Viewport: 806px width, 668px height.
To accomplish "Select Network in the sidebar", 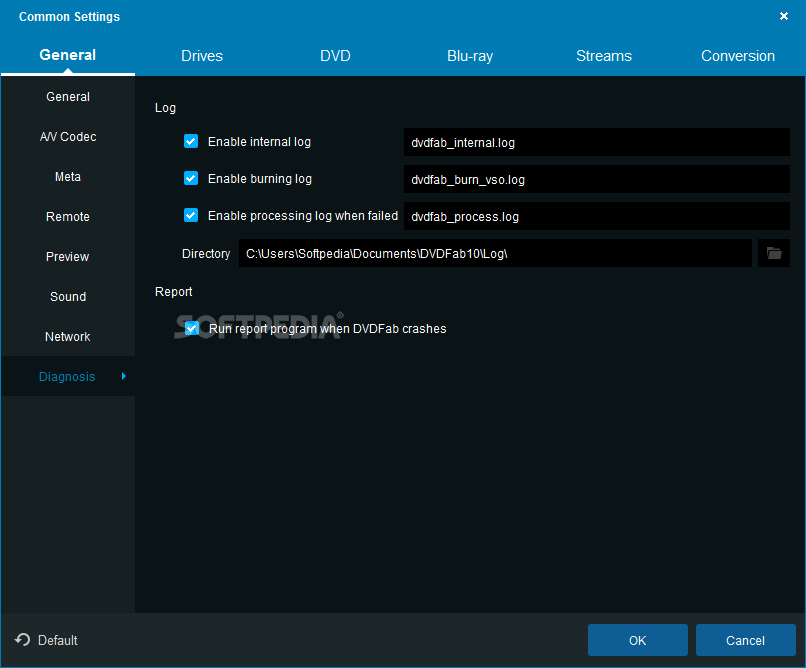I will click(x=68, y=337).
